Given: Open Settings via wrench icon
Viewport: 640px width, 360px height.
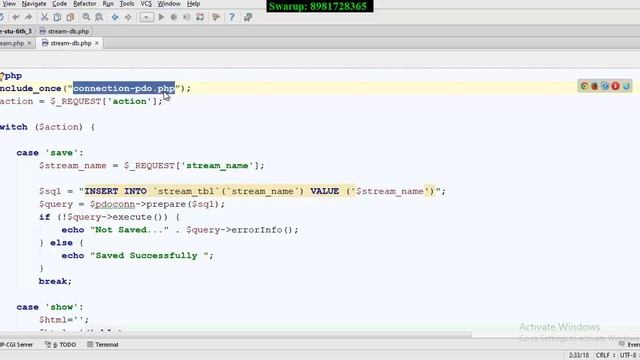Looking at the screenshot, I should point(216,17).
